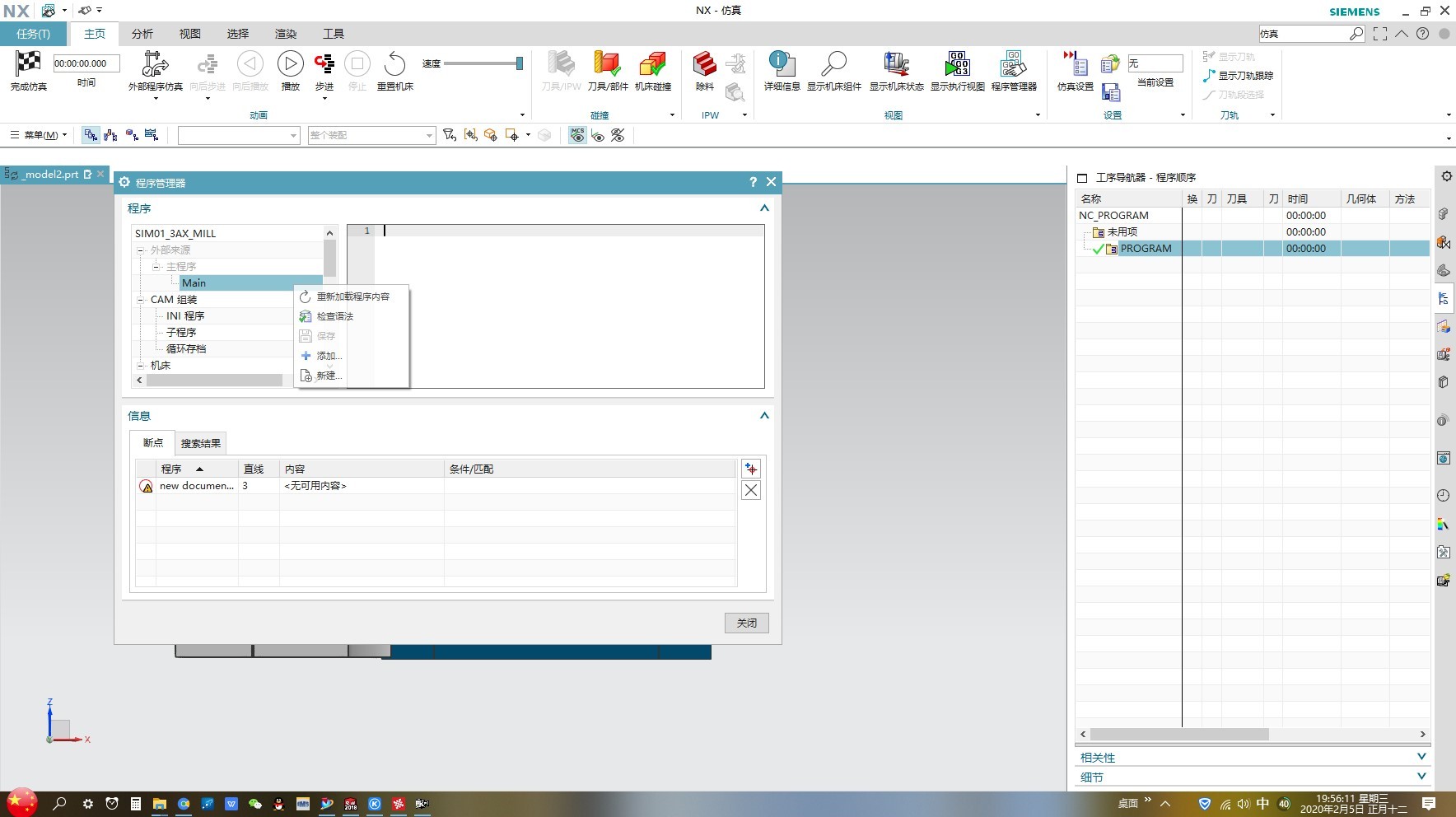
Task: Click the 程序管理器 ribbon icon
Action: coord(1013,63)
